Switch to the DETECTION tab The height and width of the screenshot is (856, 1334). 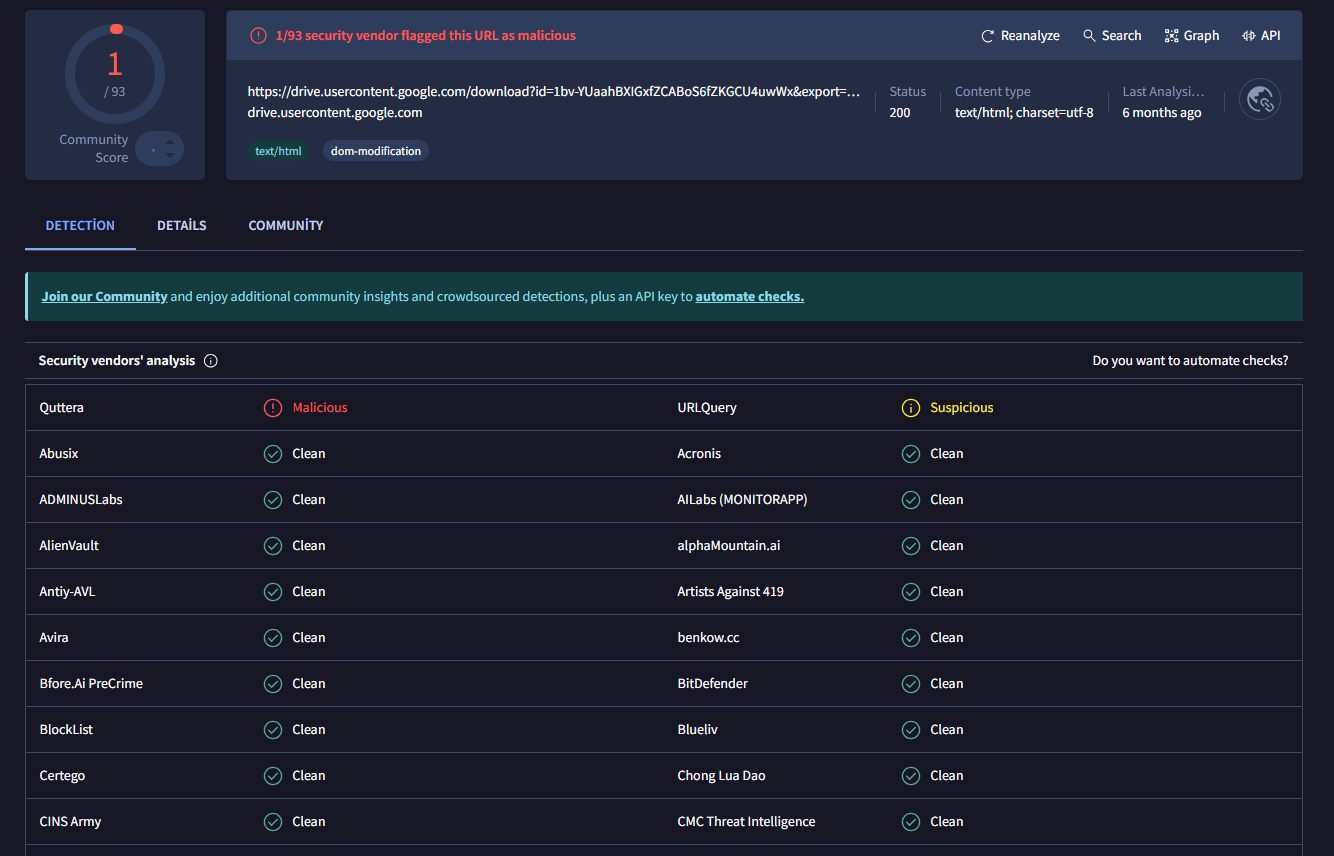tap(80, 226)
